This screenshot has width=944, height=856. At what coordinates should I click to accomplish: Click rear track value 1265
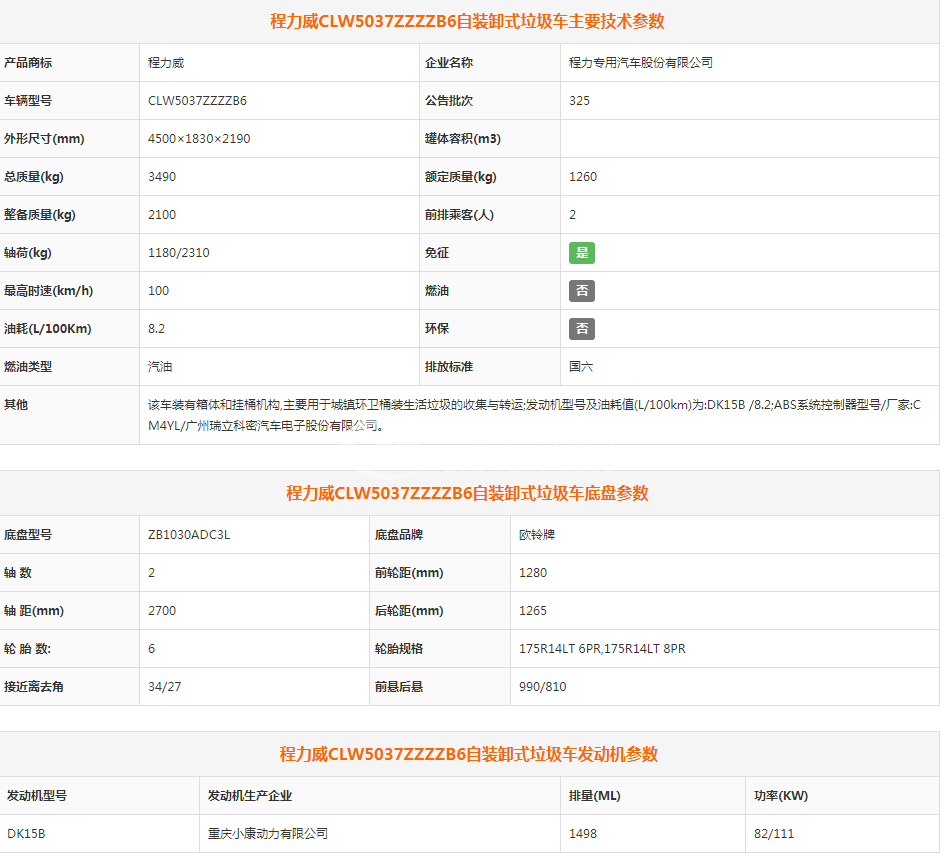click(x=533, y=610)
